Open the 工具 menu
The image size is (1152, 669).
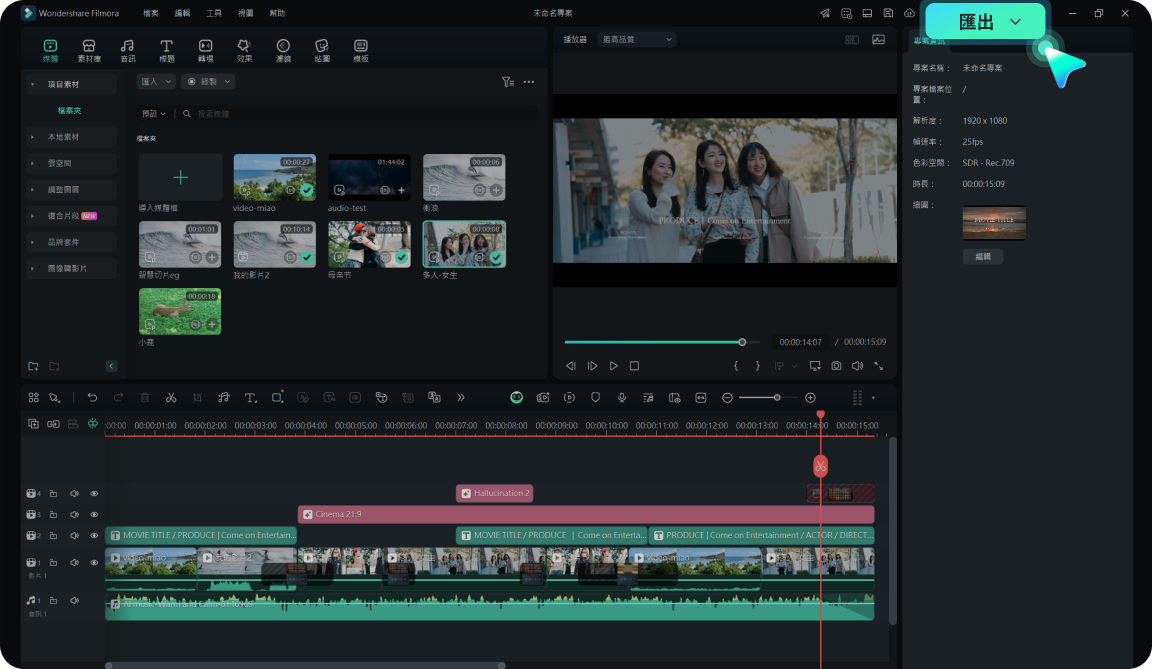click(214, 13)
